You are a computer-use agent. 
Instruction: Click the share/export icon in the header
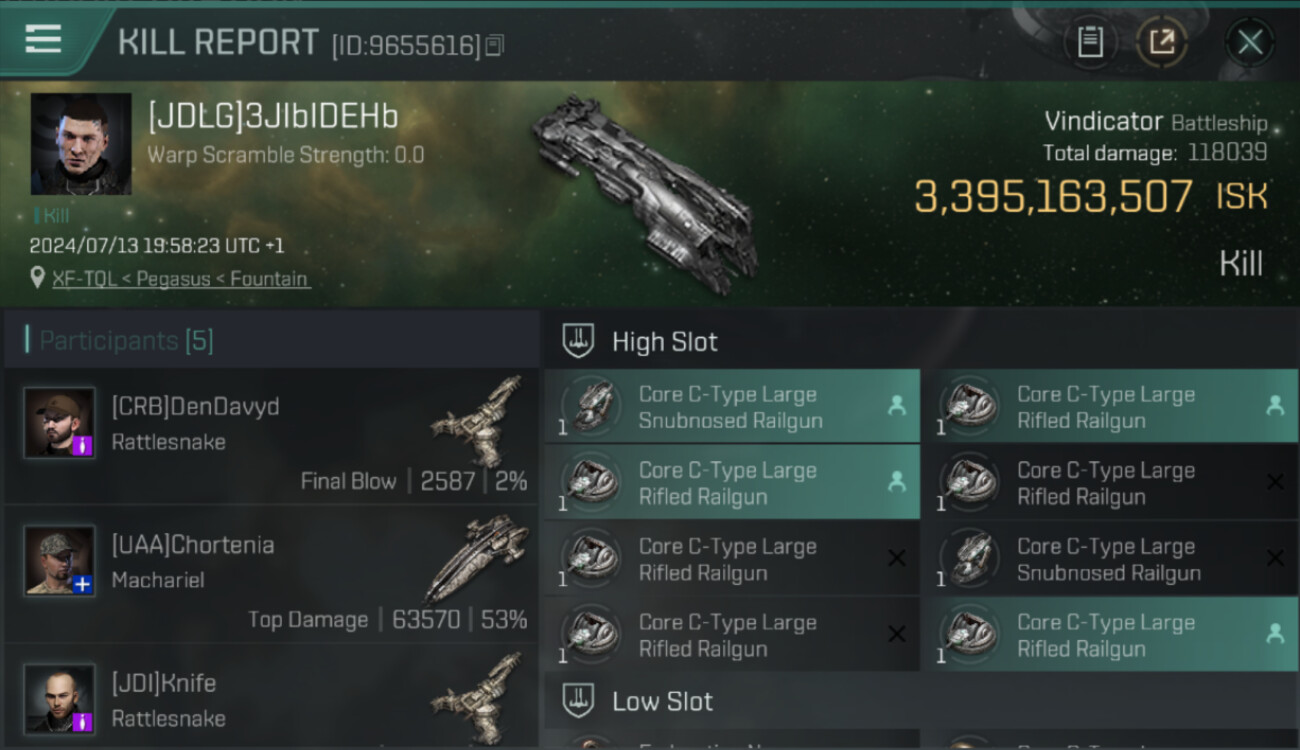click(x=1162, y=42)
